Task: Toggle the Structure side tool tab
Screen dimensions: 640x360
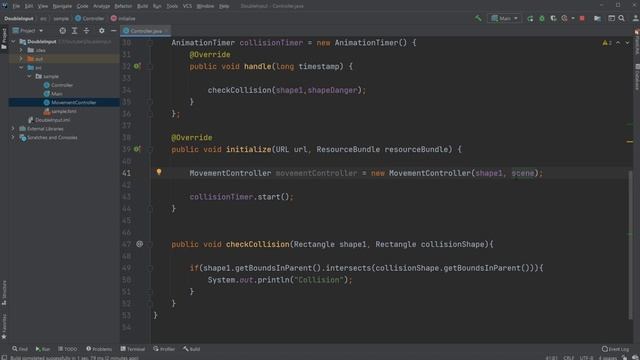Action: [x=4, y=292]
